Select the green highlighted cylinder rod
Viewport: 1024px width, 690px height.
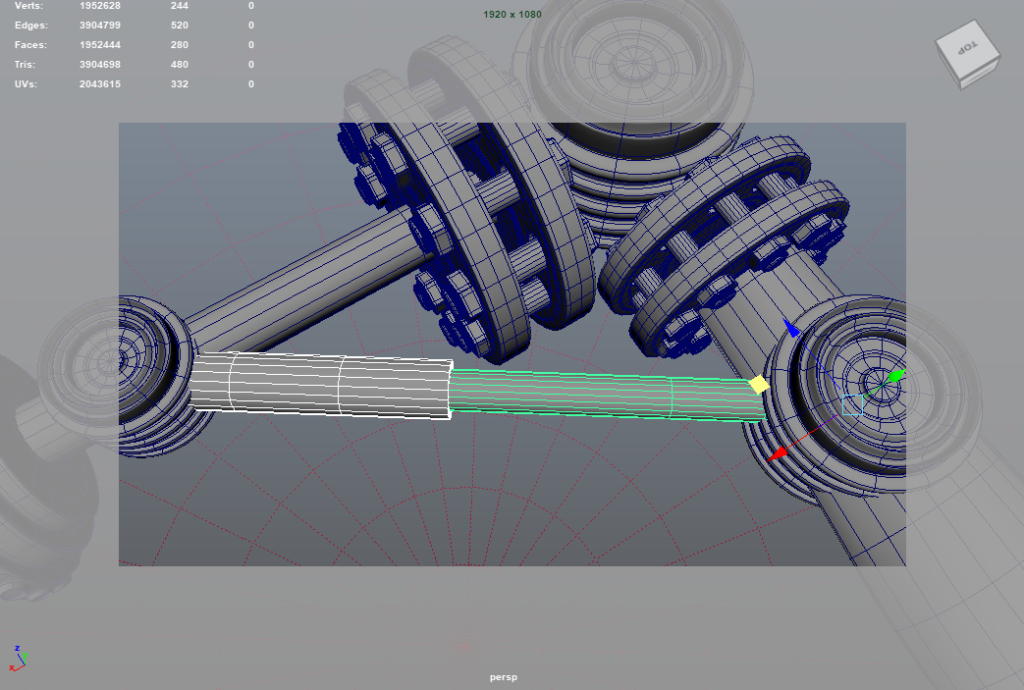pyautogui.click(x=607, y=394)
